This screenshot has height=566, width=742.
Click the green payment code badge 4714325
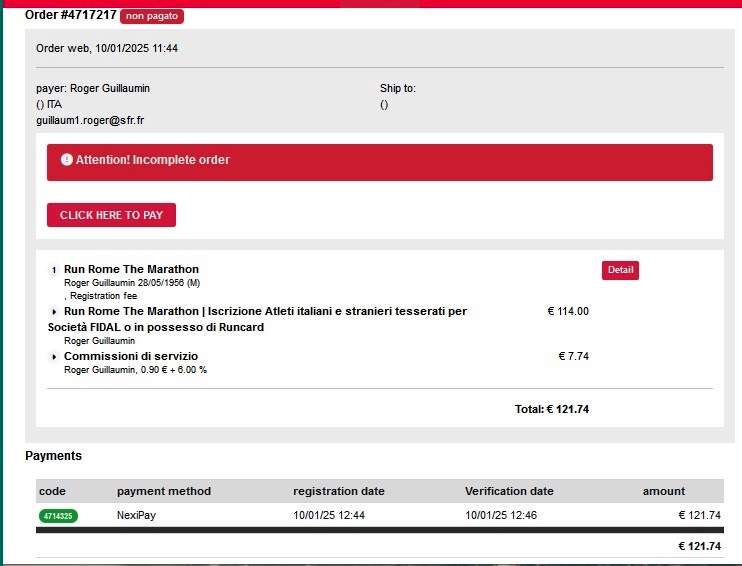(x=59, y=516)
